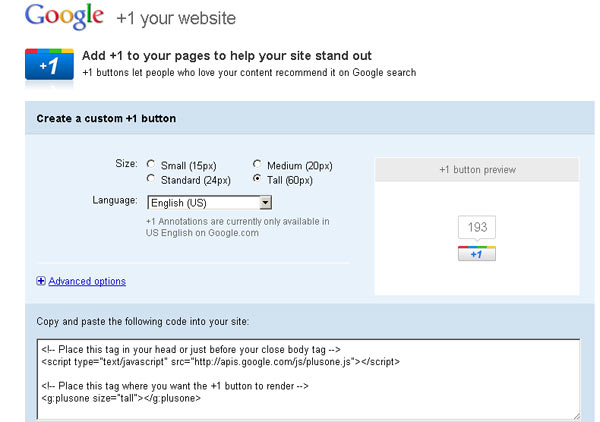Click the 'Create a custom +1 button' header

[x=106, y=119]
